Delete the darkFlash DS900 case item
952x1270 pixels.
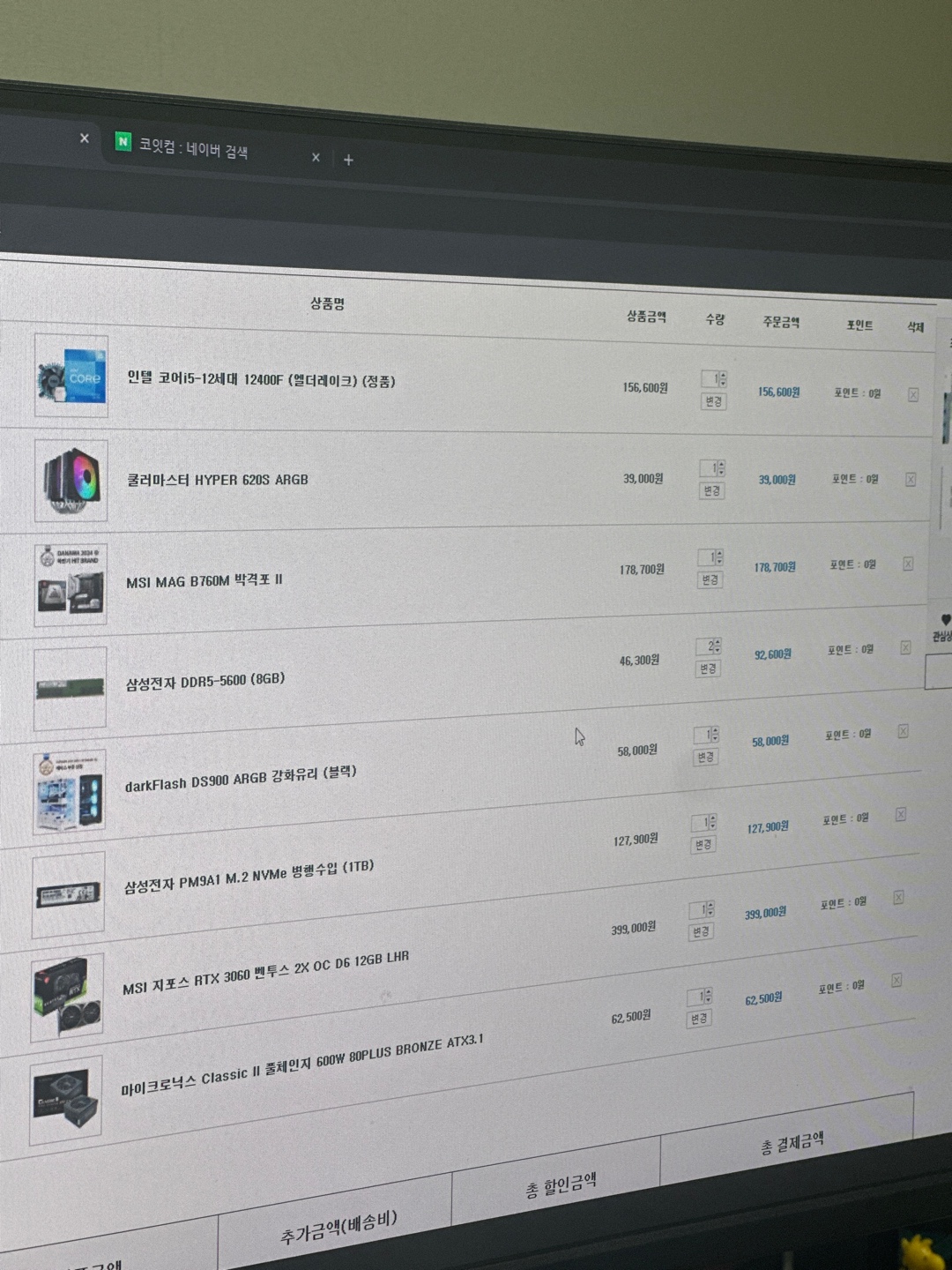pyautogui.click(x=903, y=731)
